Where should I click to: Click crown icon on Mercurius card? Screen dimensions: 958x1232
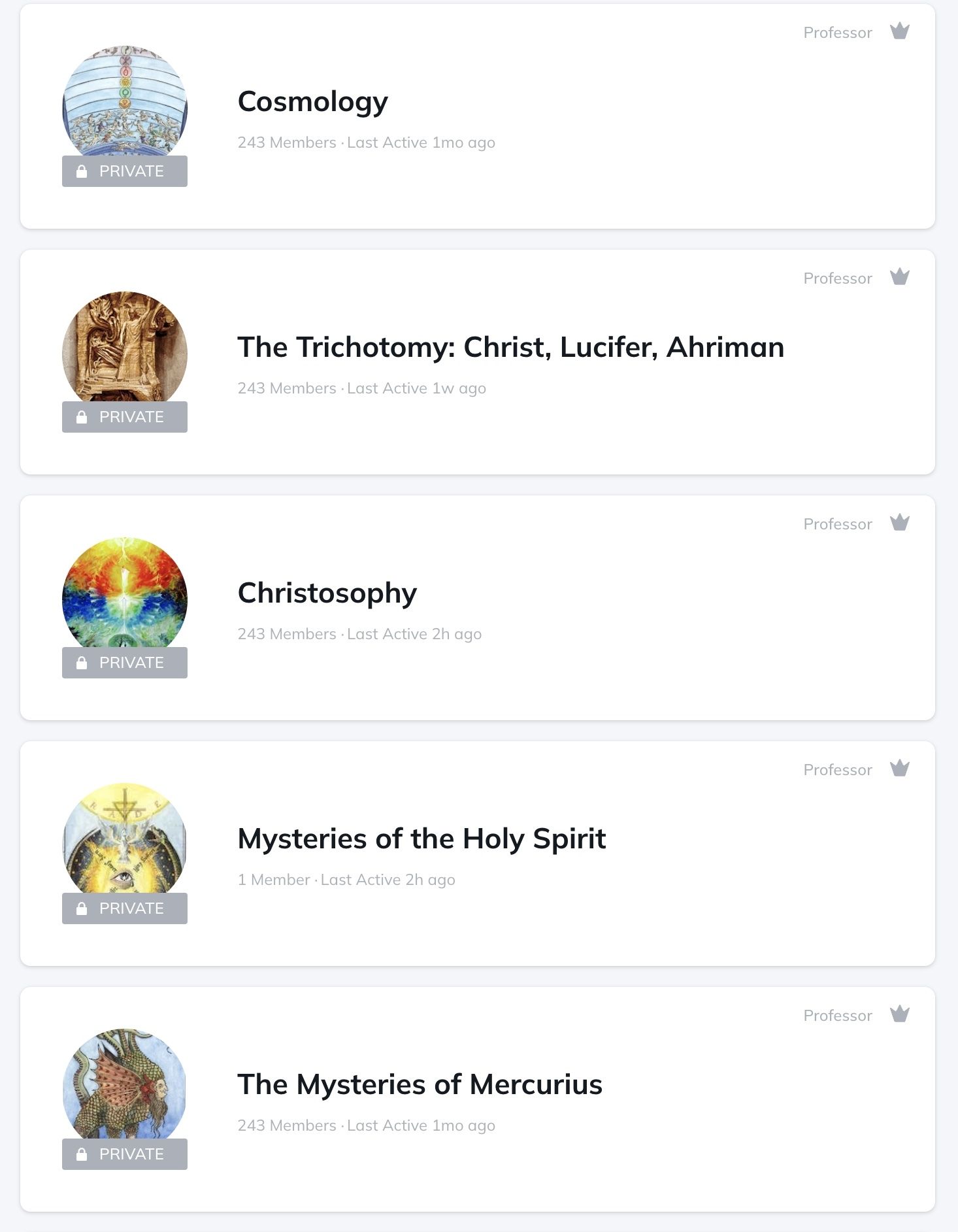click(900, 1014)
